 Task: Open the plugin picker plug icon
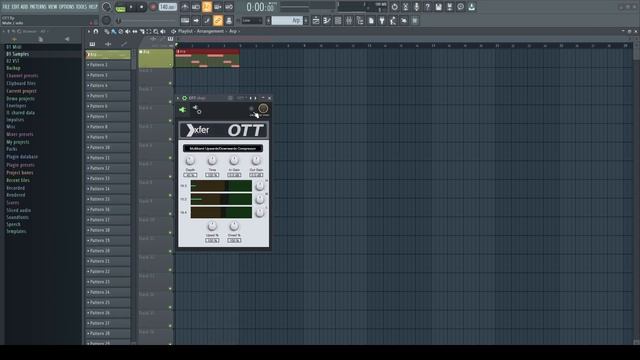382,20
